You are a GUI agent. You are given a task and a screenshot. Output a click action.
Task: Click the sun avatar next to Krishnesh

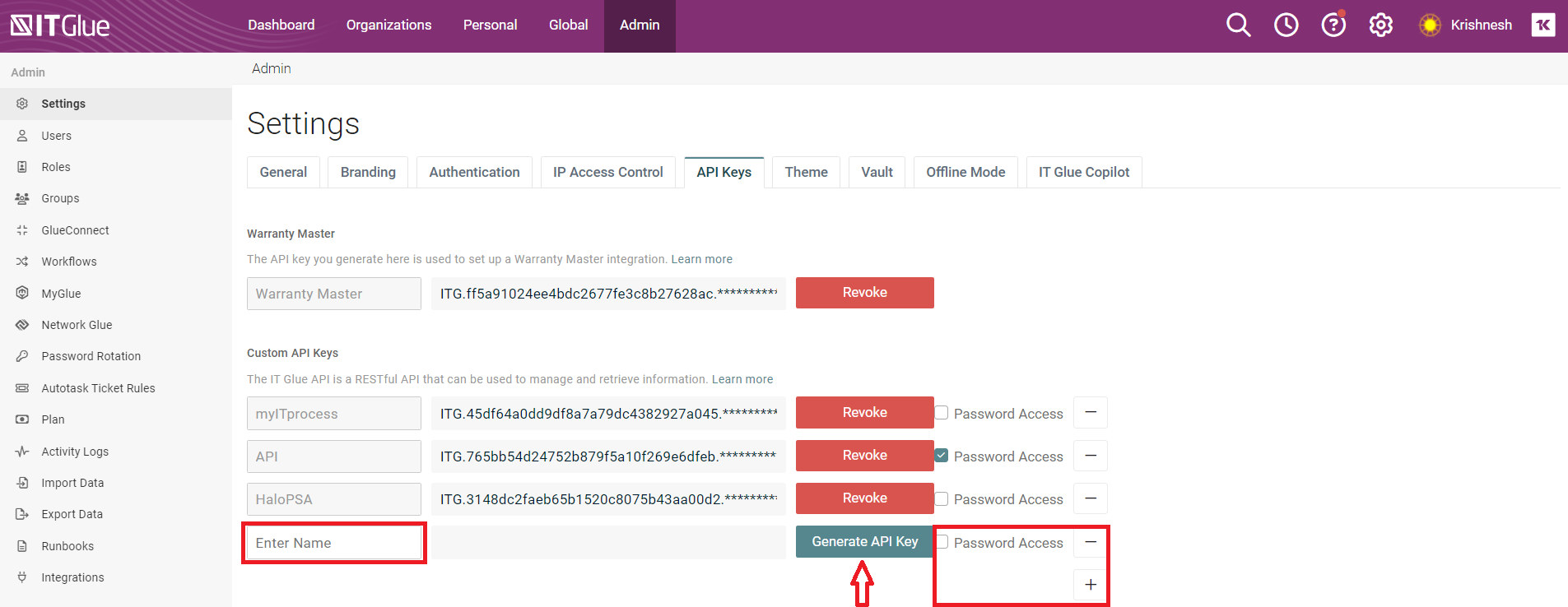click(x=1431, y=25)
